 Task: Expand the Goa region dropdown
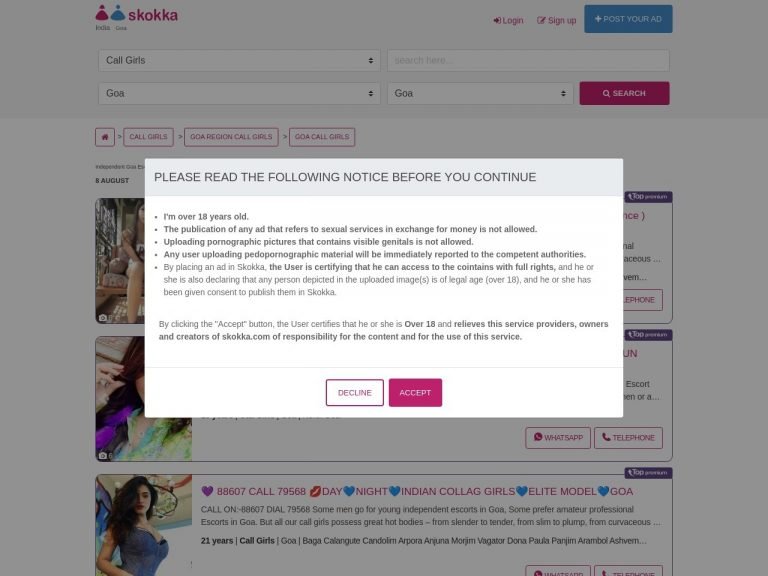239,93
